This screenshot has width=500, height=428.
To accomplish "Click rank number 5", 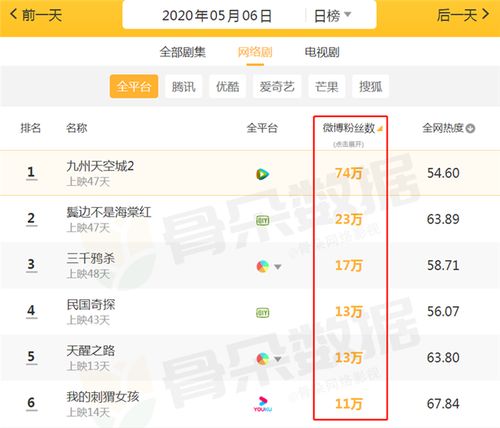I will [x=31, y=357].
